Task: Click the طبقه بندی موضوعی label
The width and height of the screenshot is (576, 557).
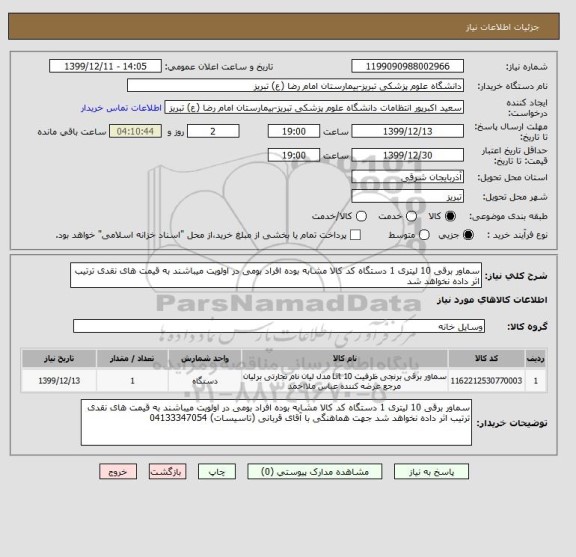Action: pos(508,216)
